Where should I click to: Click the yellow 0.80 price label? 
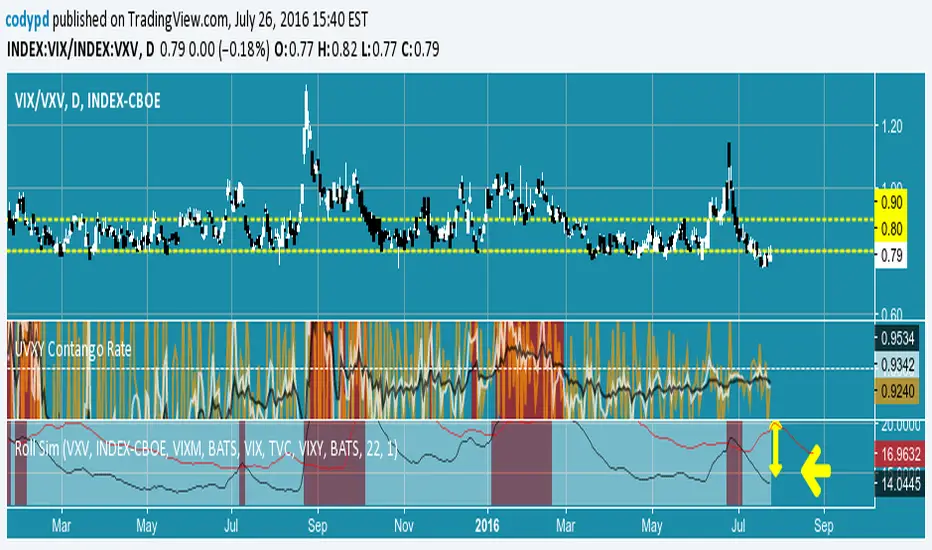coord(892,229)
